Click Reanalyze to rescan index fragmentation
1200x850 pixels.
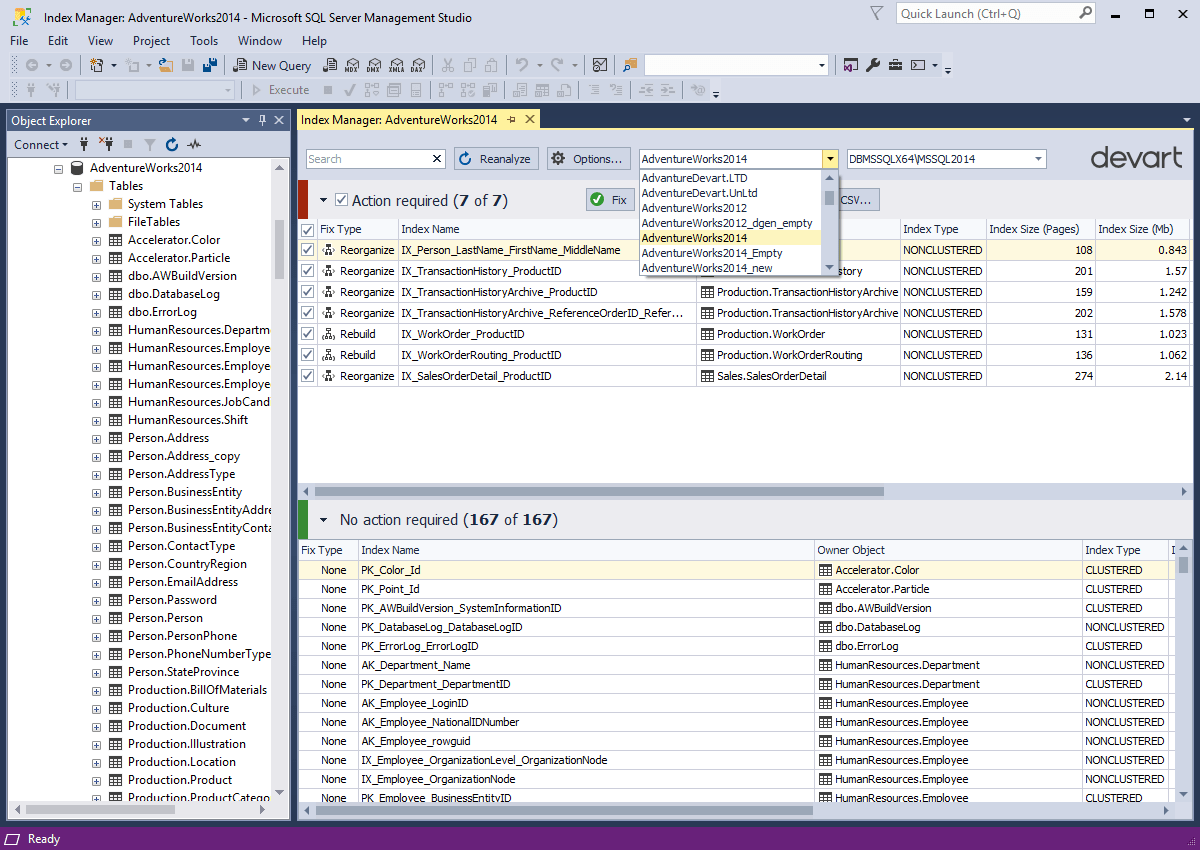(496, 158)
